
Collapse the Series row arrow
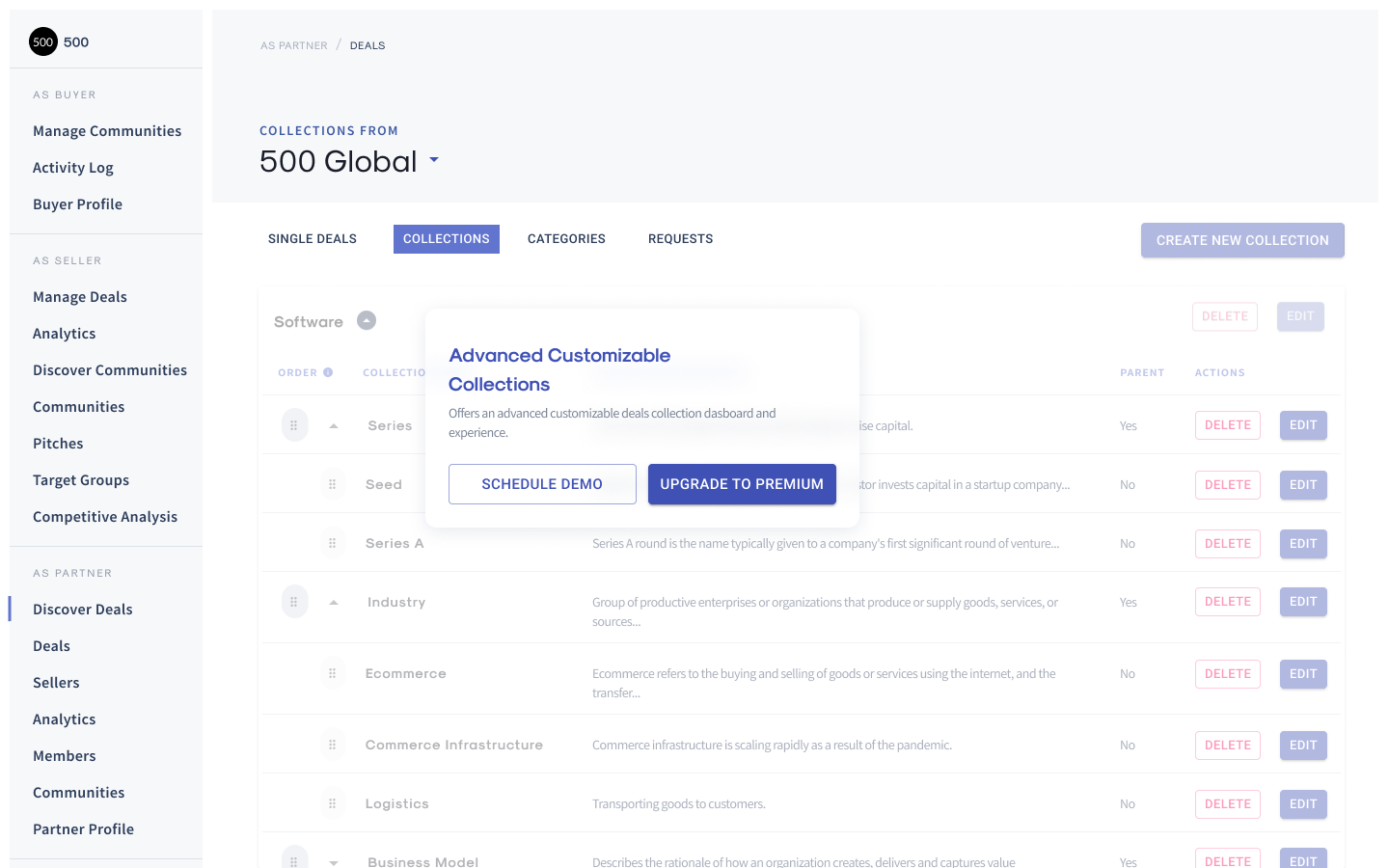coord(334,425)
